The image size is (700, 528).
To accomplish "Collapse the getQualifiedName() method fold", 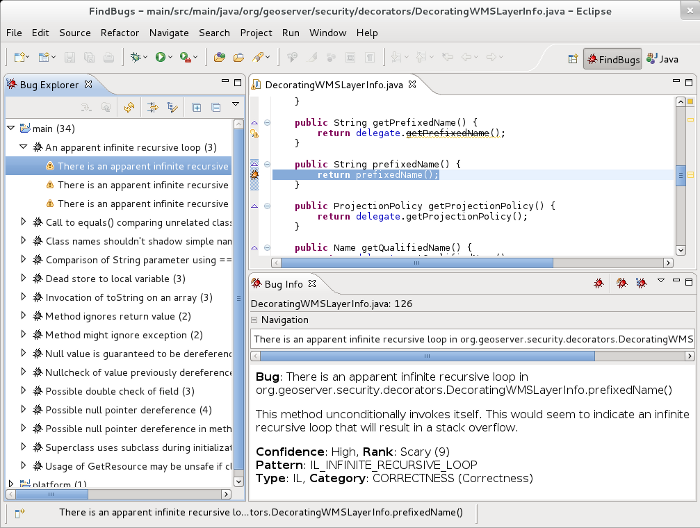I will click(267, 247).
